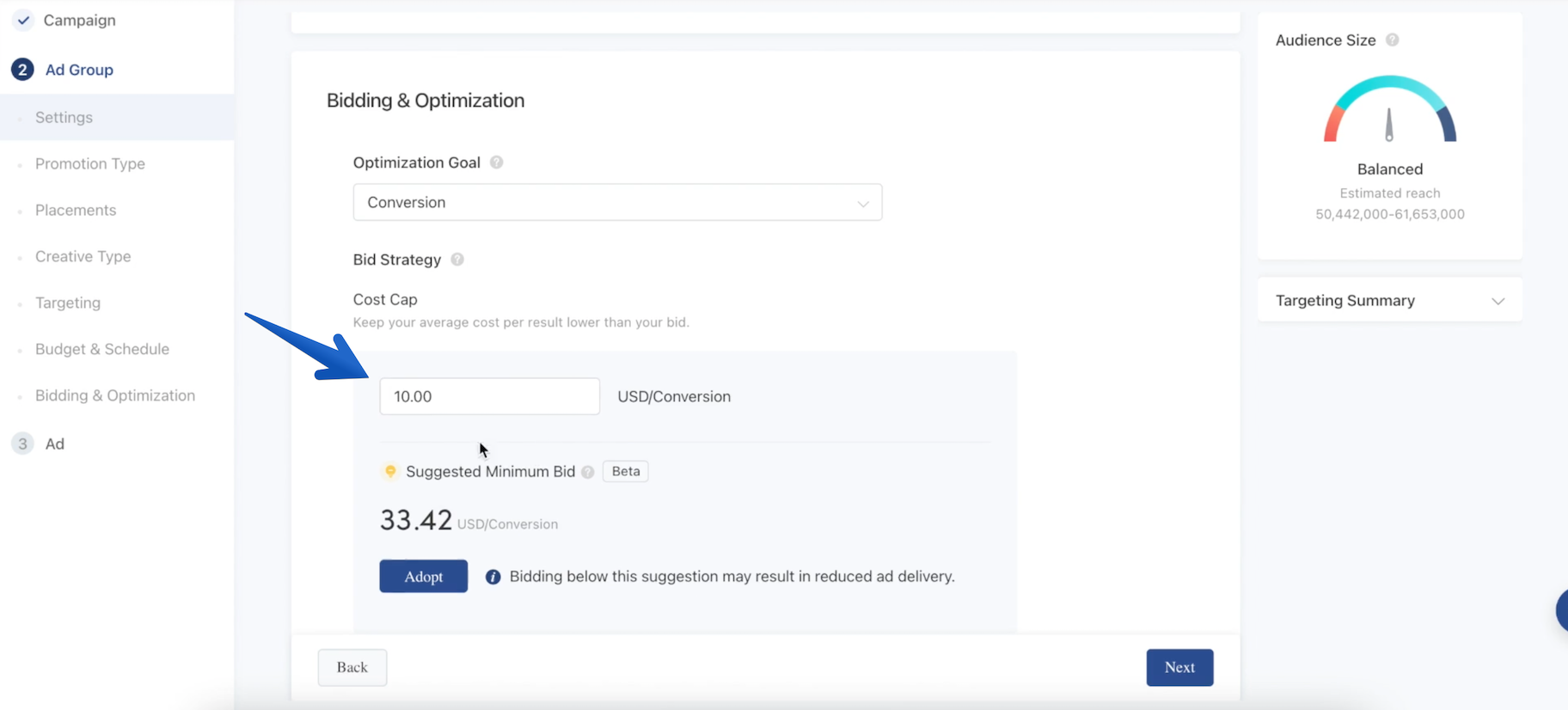
Task: Navigate to Budget & Schedule section
Action: 102,350
